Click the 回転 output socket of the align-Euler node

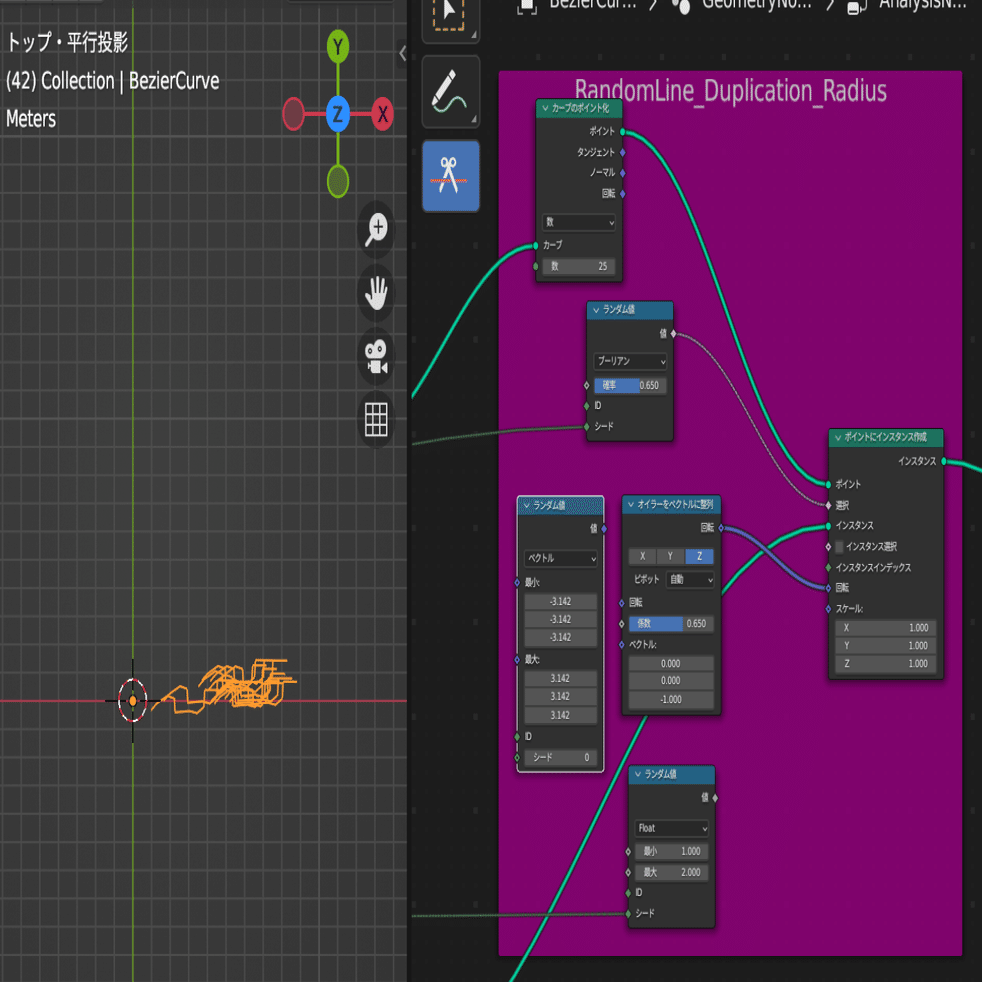tap(721, 528)
